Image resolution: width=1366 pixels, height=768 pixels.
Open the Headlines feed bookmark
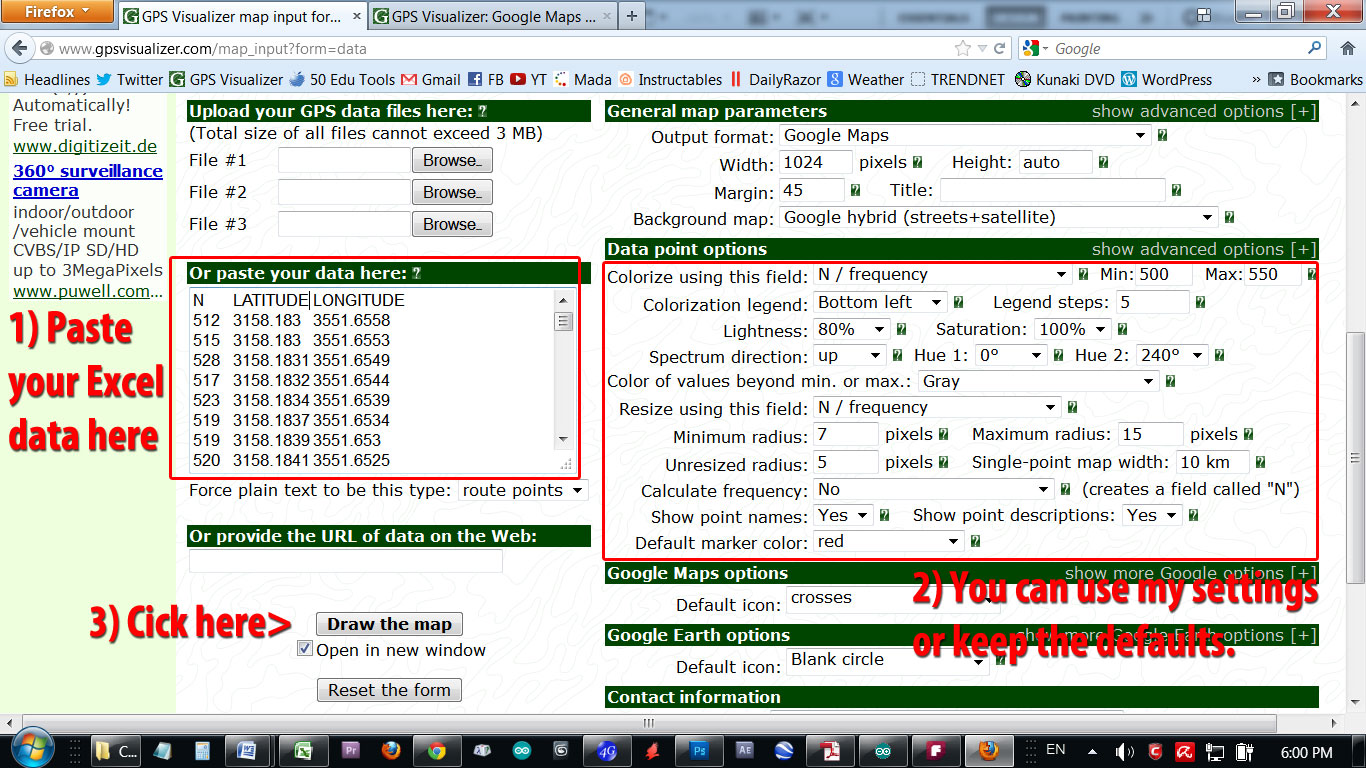(47, 79)
